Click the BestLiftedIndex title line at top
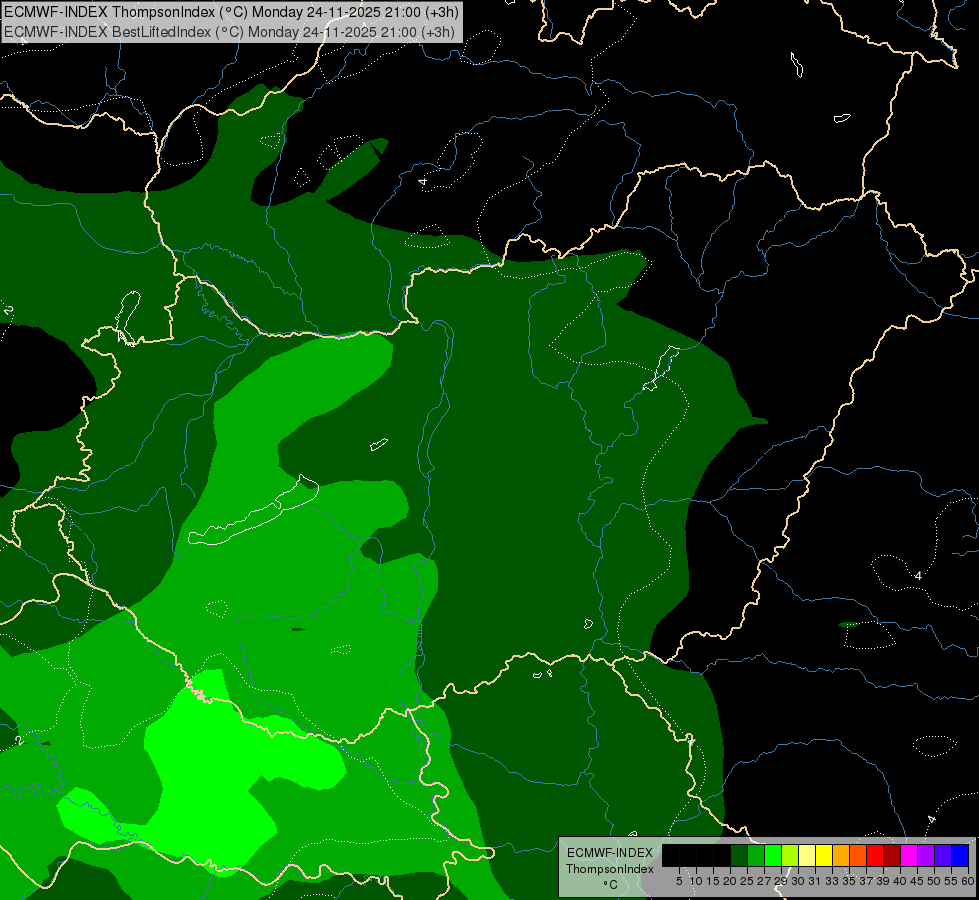Viewport: 979px width, 900px height. [229, 31]
